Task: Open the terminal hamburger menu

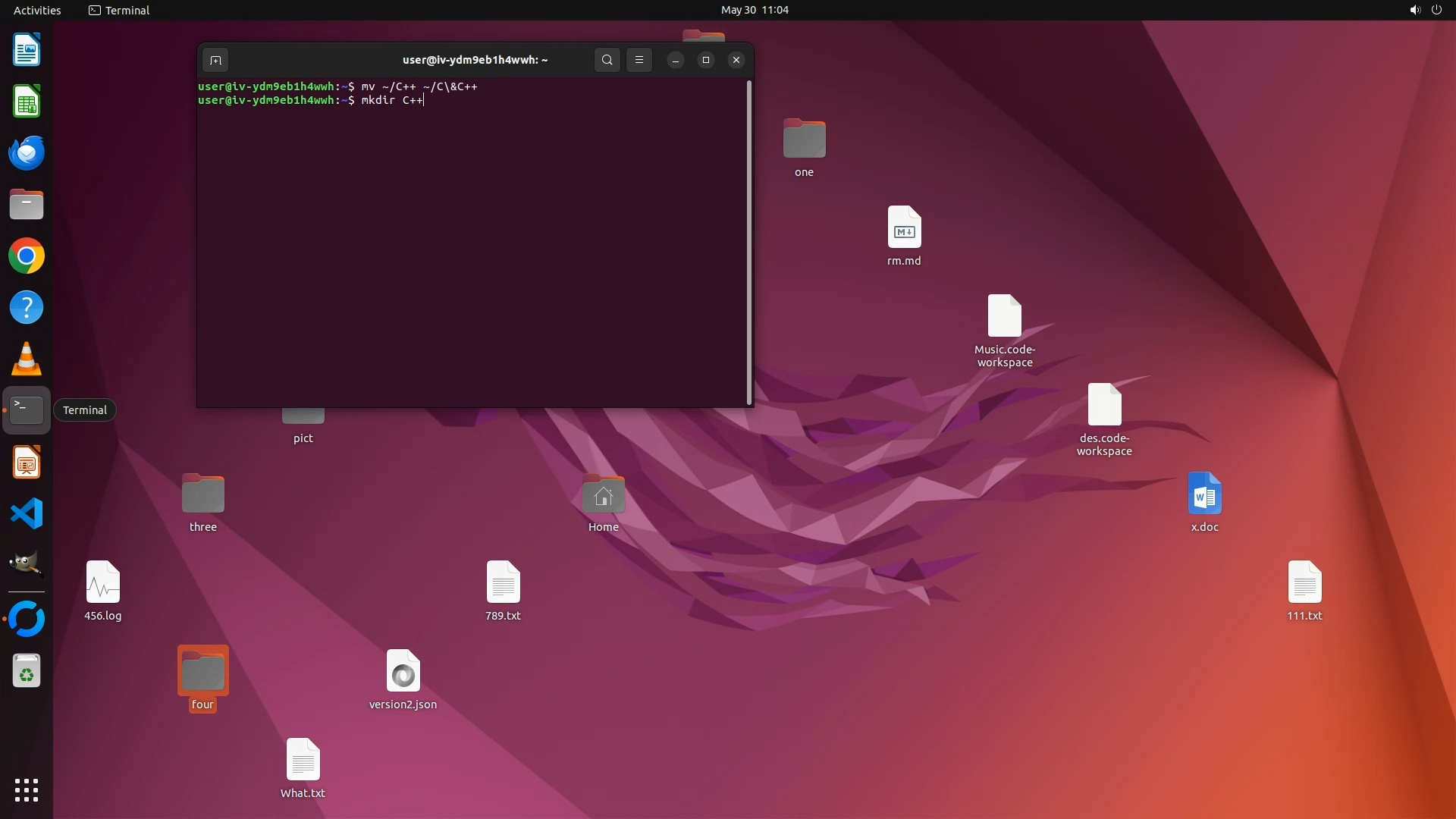Action: pyautogui.click(x=639, y=60)
